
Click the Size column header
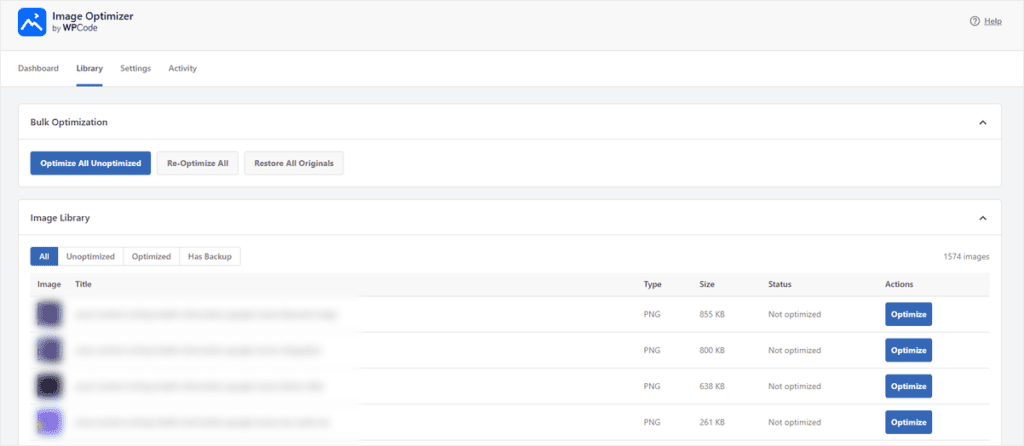coord(707,285)
